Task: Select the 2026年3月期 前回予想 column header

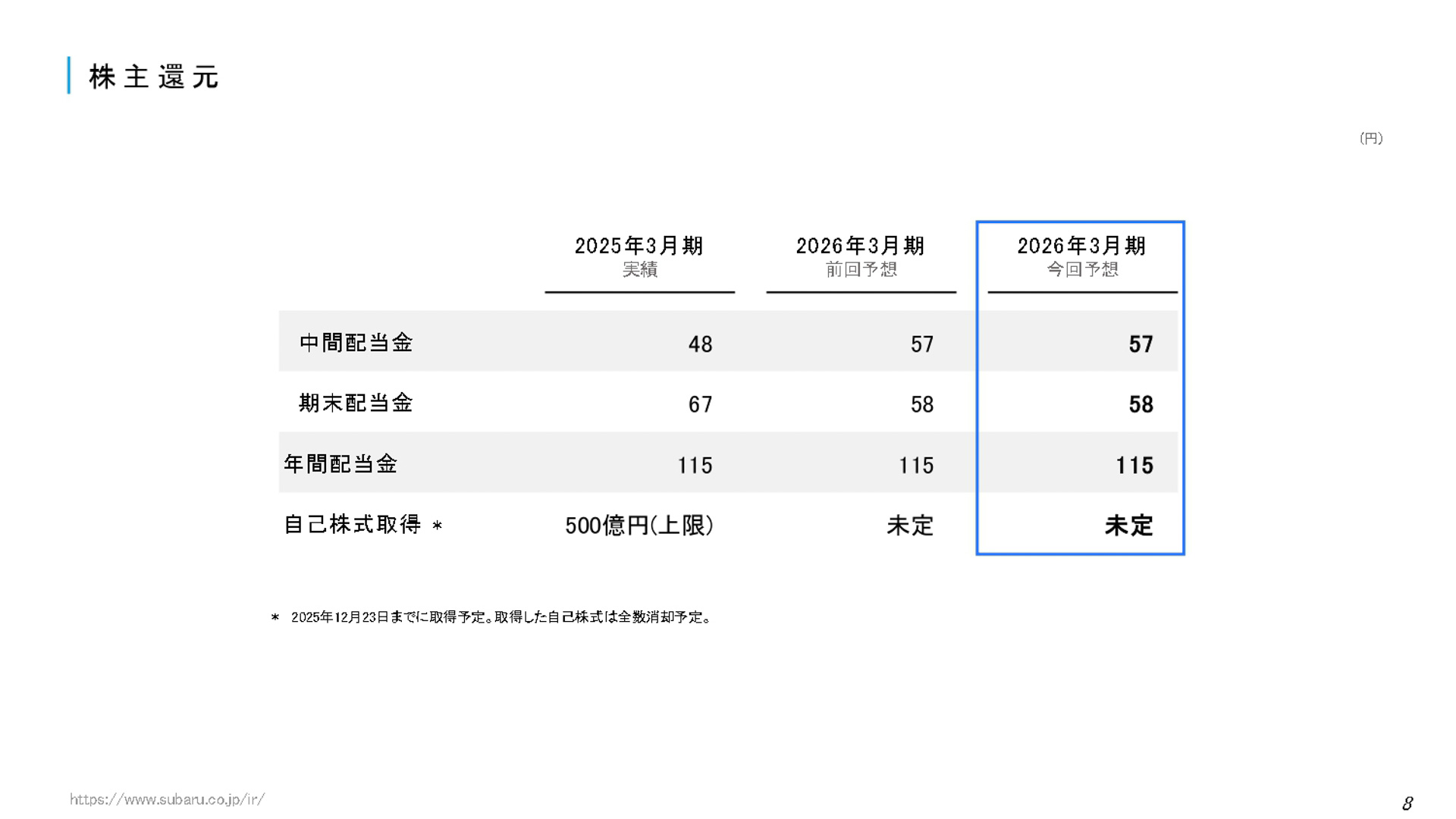Action: click(861, 256)
